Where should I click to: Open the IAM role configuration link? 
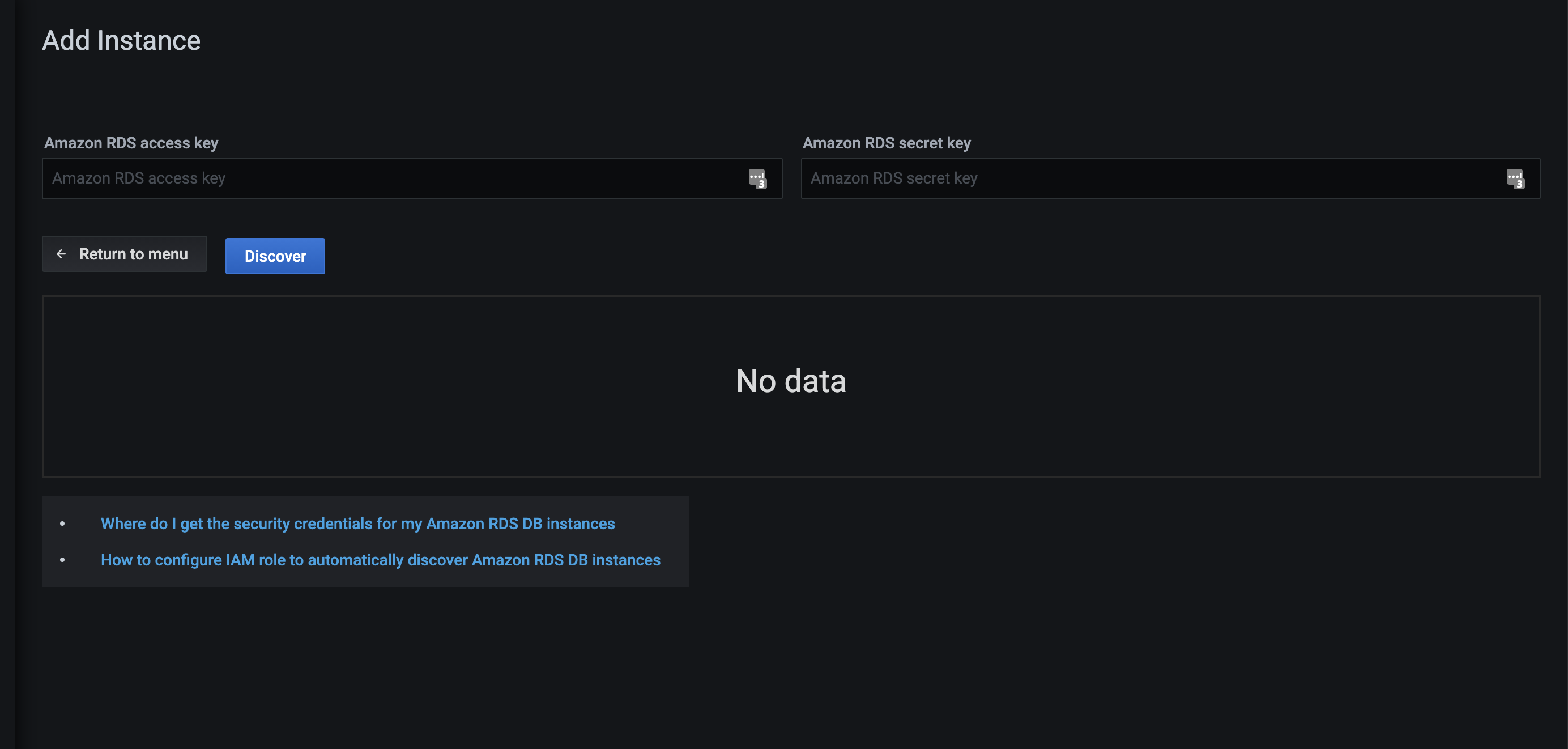pos(381,560)
